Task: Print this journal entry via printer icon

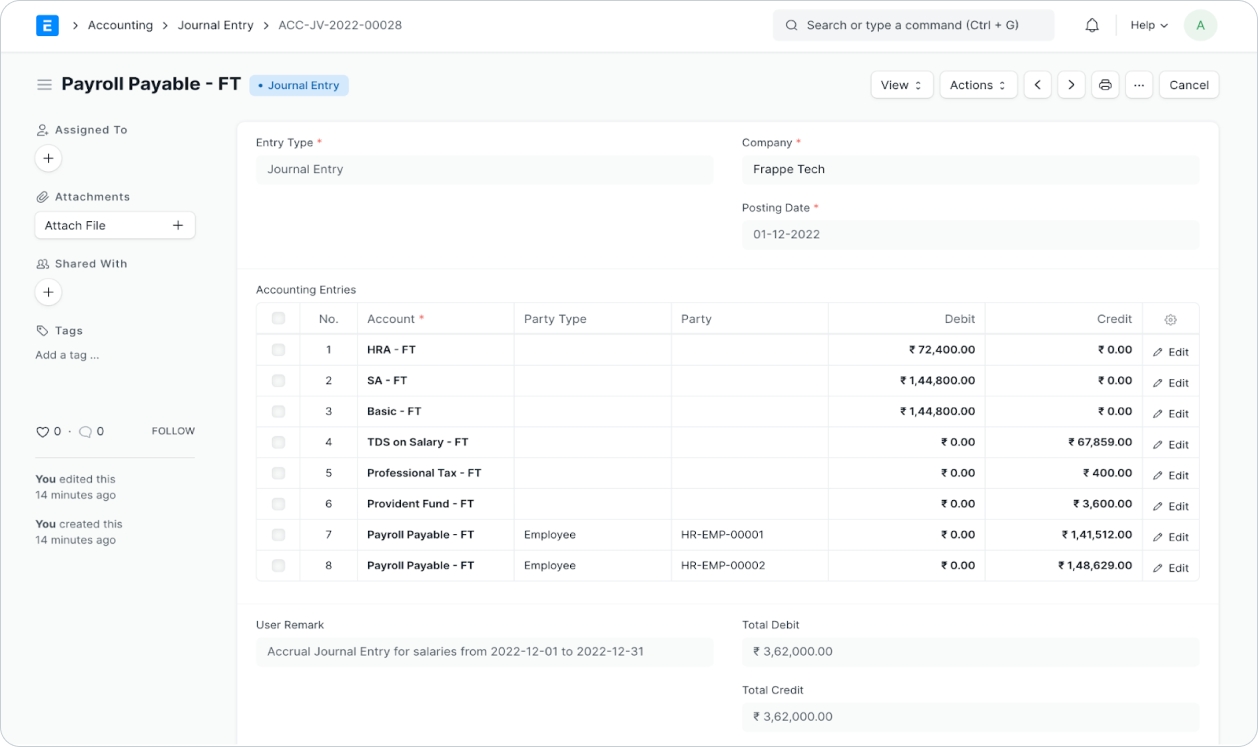Action: (1105, 85)
